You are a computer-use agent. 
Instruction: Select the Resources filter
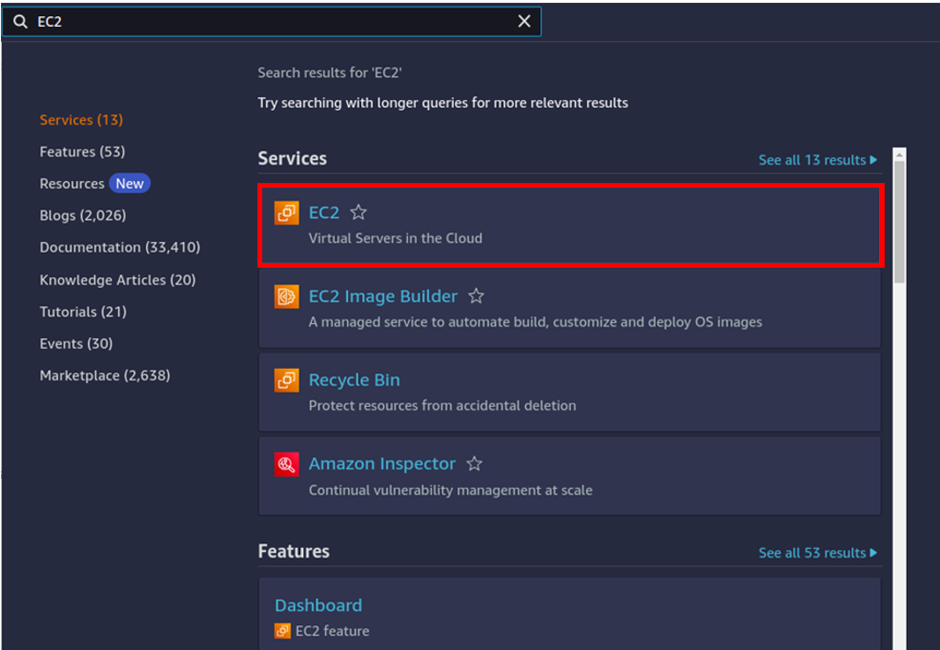[x=72, y=183]
